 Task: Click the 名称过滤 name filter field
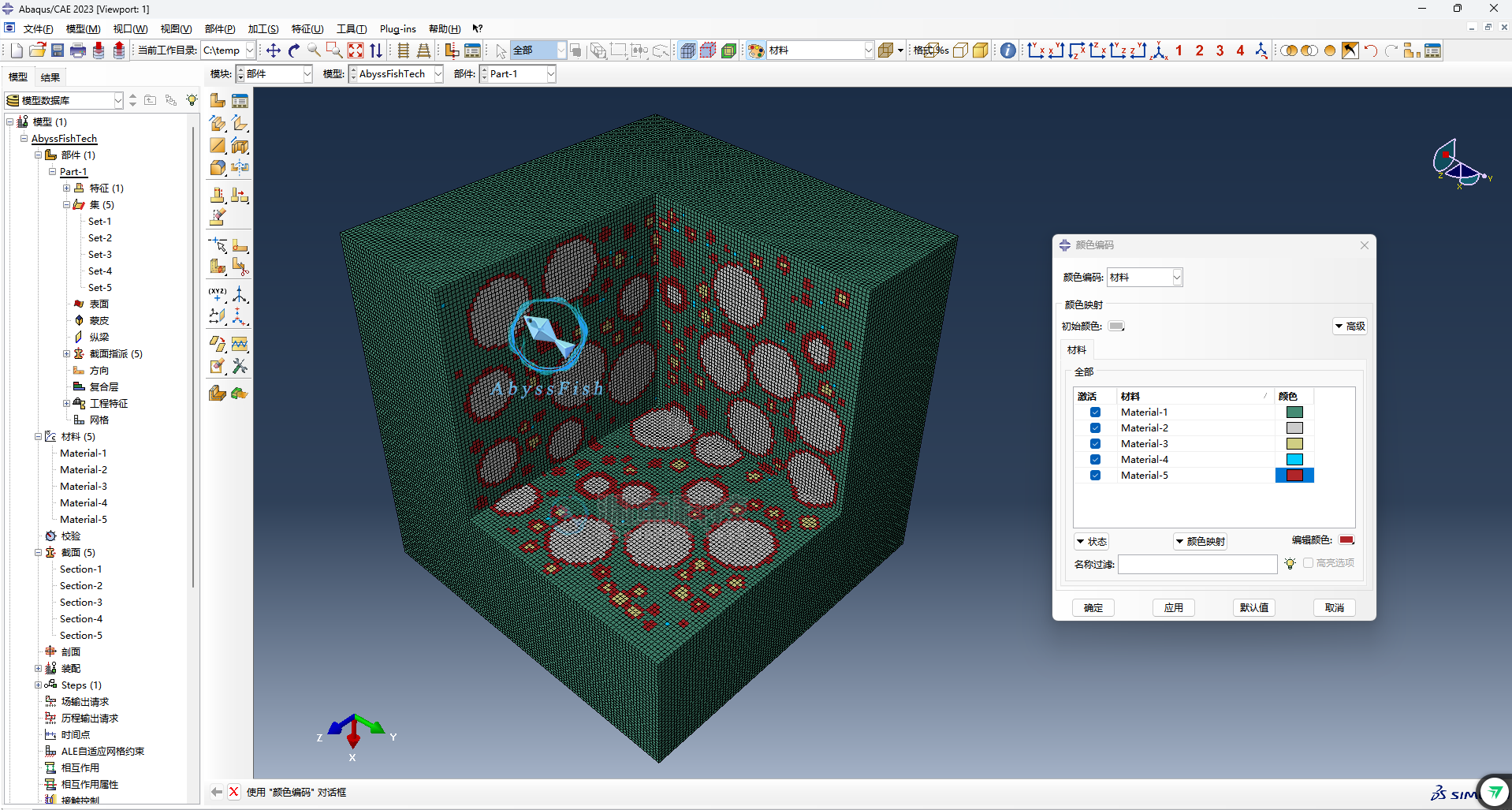(1197, 564)
